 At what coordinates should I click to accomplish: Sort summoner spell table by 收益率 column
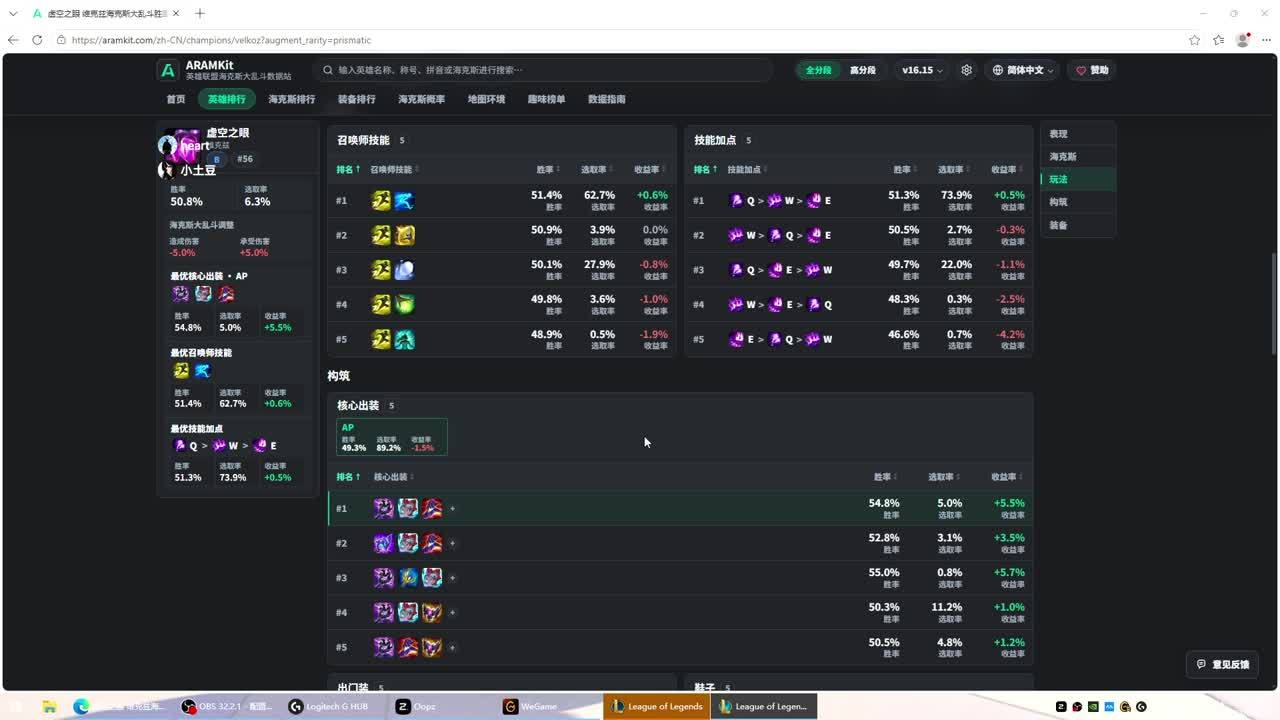tap(651, 169)
